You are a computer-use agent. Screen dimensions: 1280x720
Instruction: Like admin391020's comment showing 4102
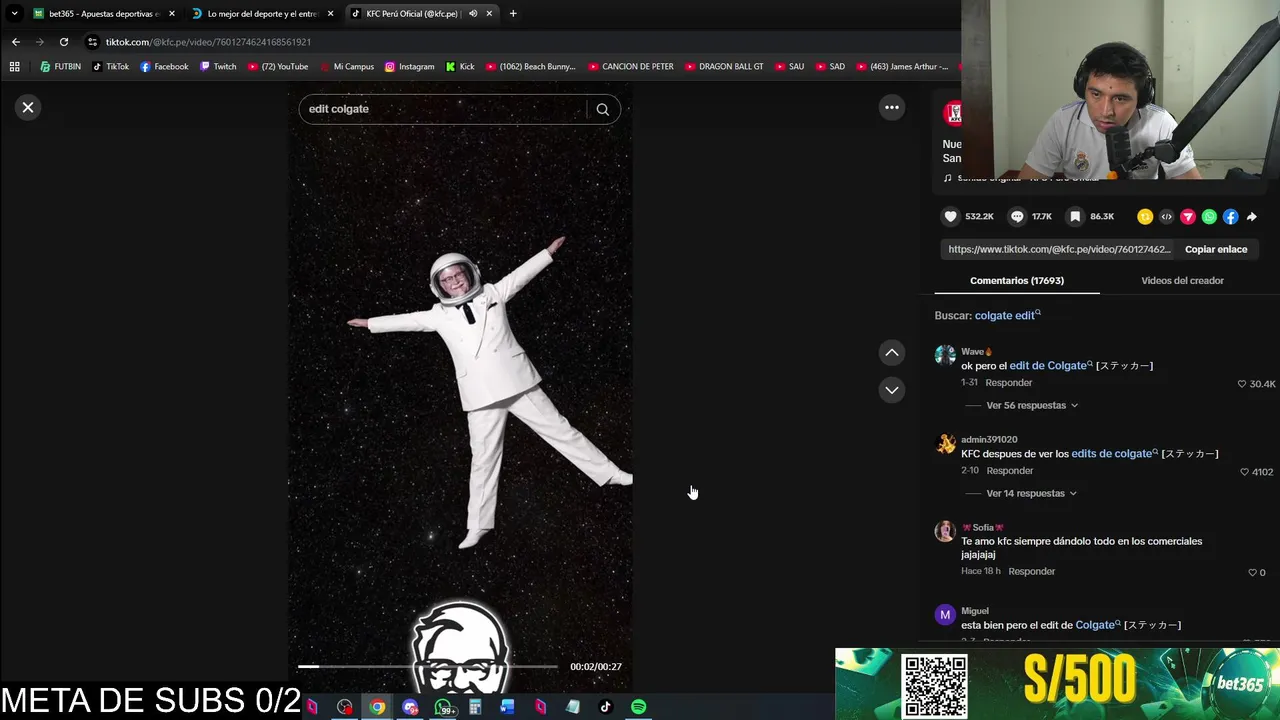pos(1245,472)
